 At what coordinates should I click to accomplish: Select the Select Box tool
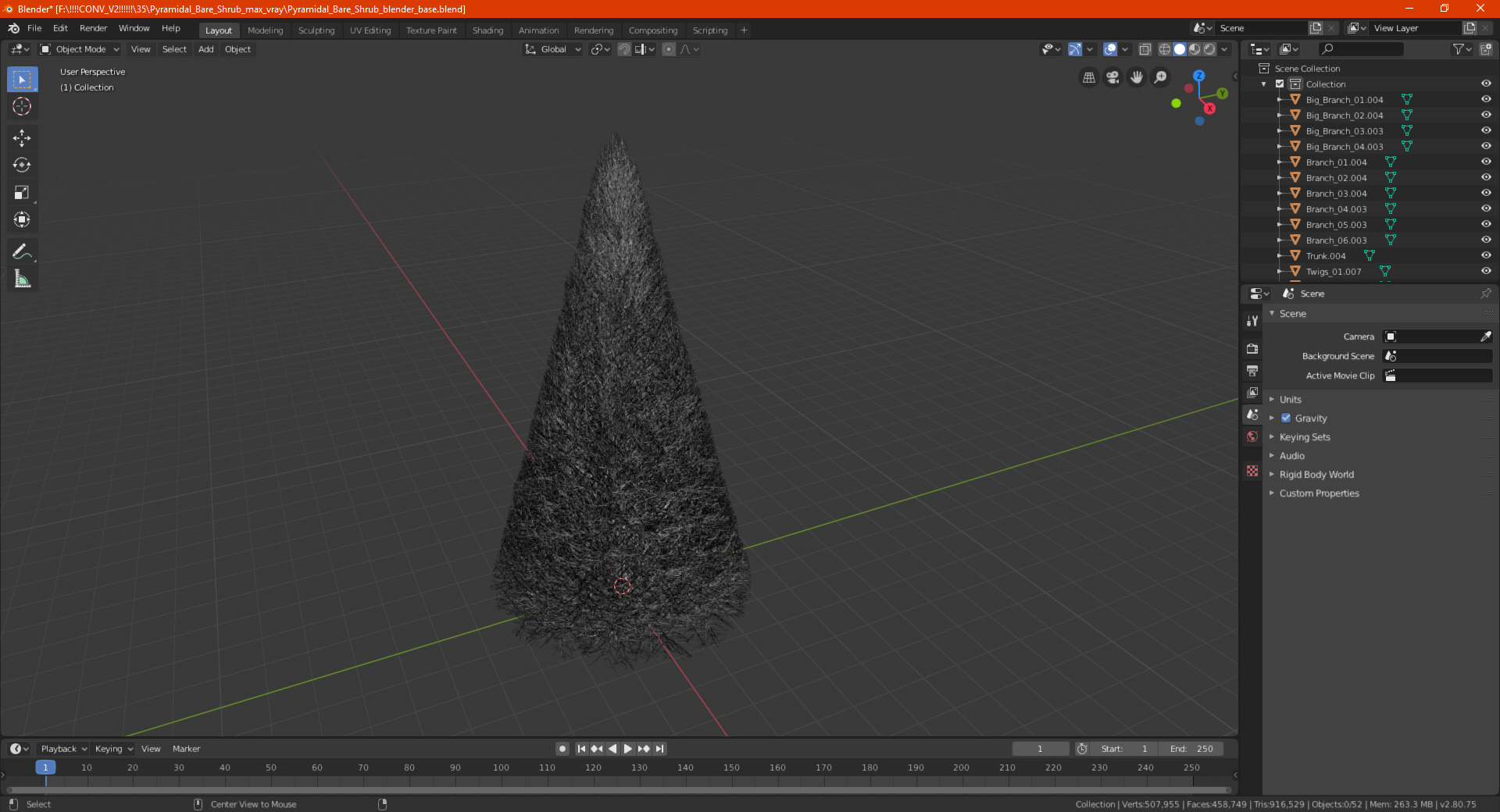pyautogui.click(x=22, y=80)
